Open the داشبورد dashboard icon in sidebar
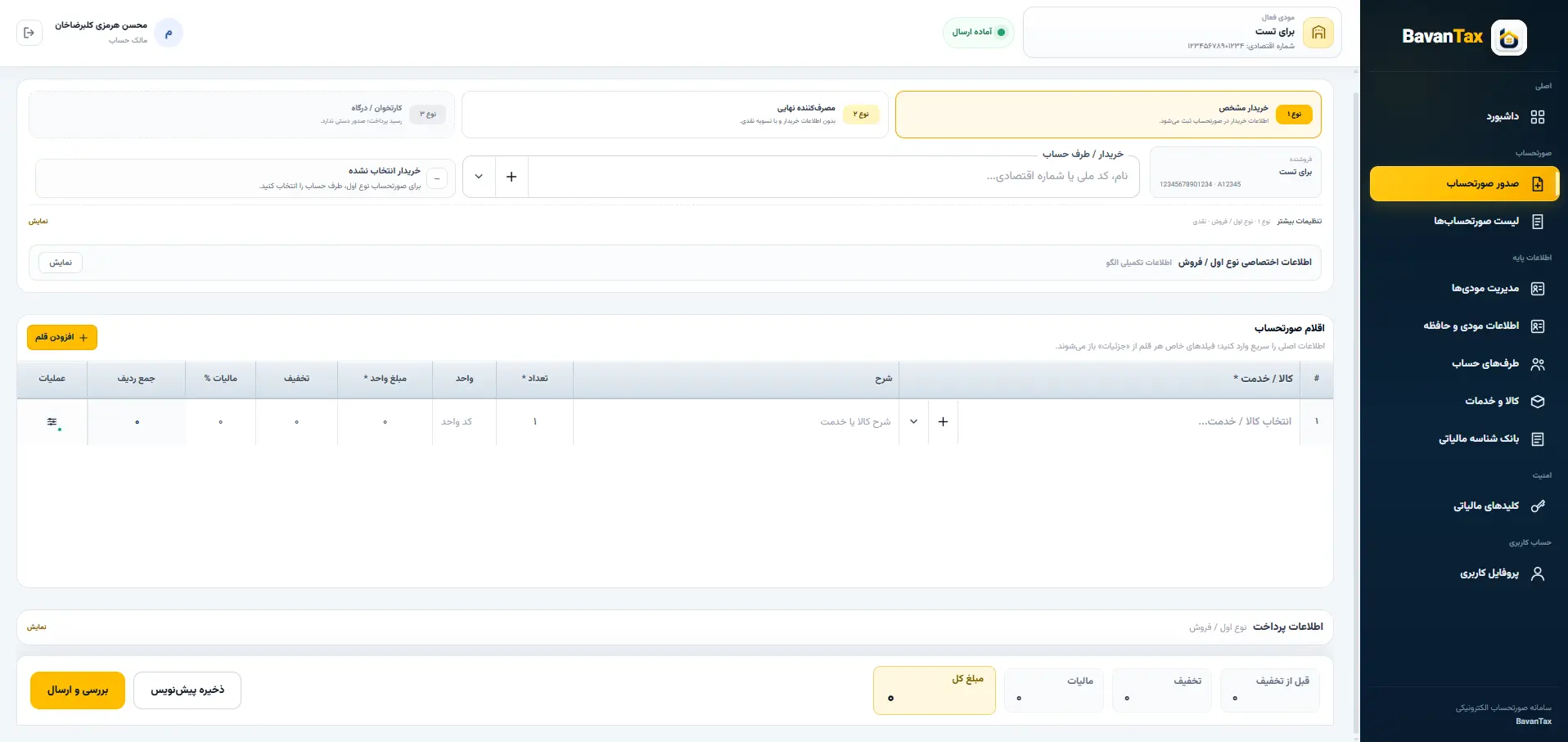The image size is (1568, 742). [x=1538, y=117]
